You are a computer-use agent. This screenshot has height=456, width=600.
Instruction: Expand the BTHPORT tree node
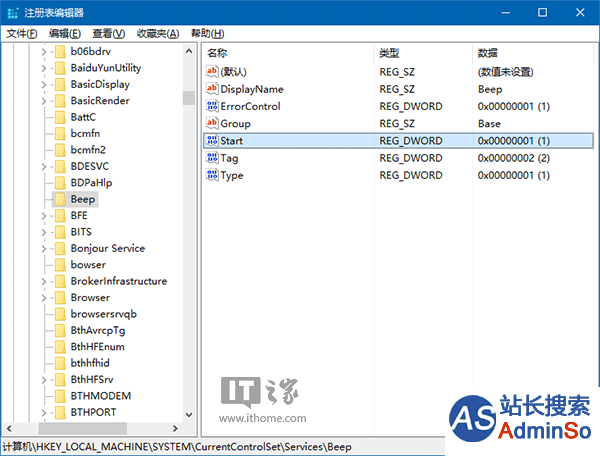(x=44, y=413)
